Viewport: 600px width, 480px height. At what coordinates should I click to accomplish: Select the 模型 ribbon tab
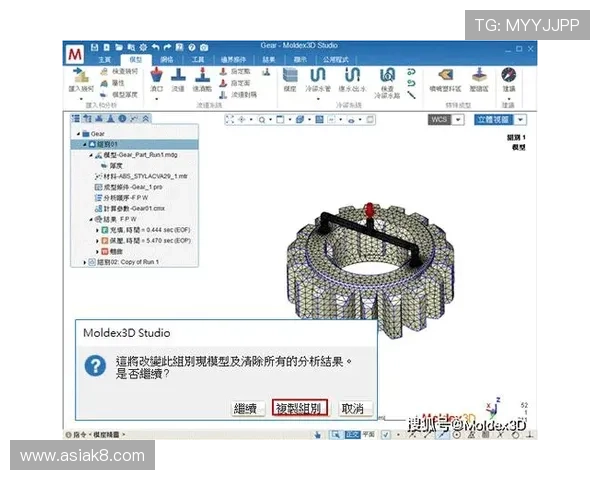[135, 60]
